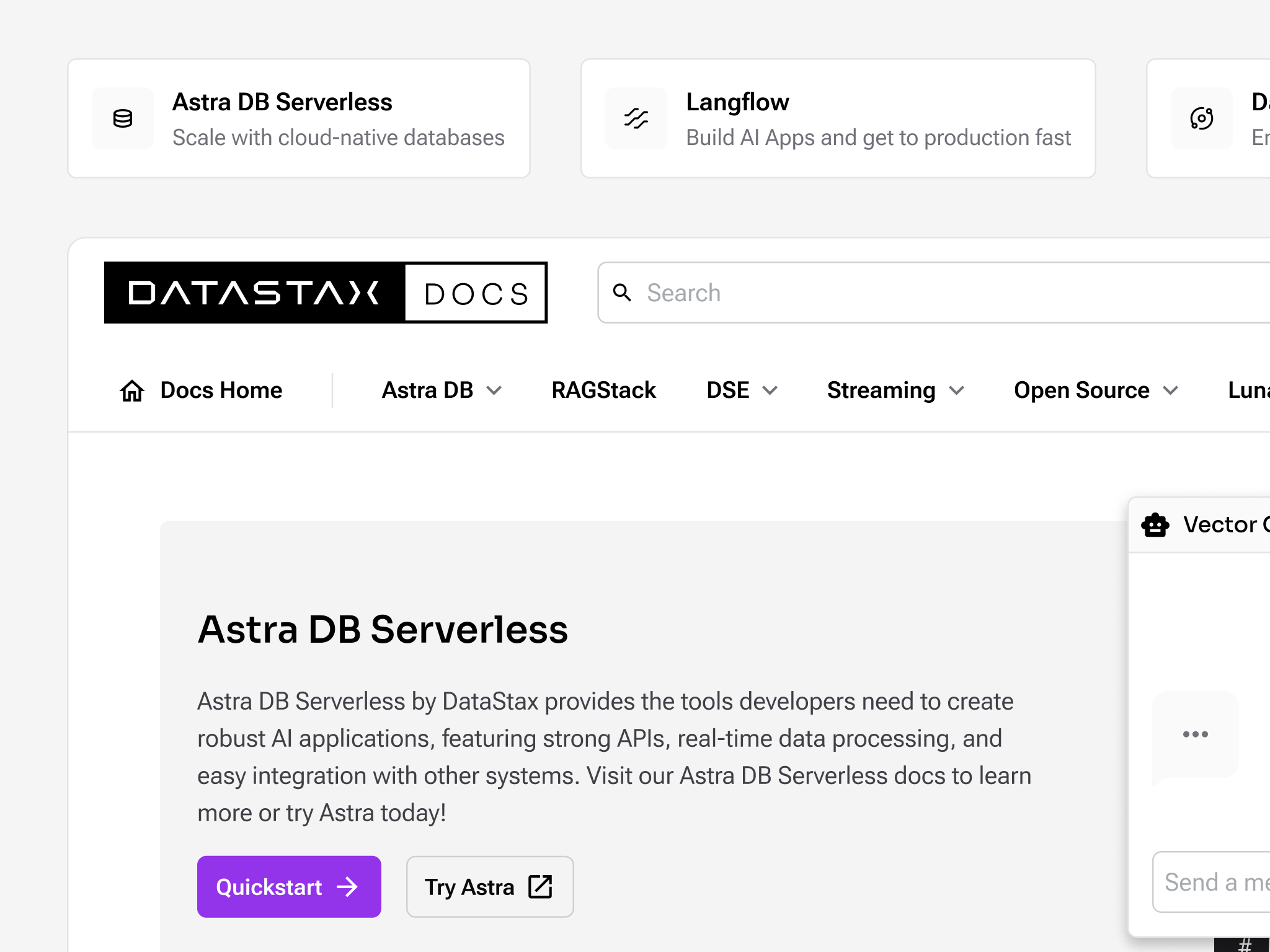Open the Langflow product card
1270x952 pixels.
pos(838,118)
